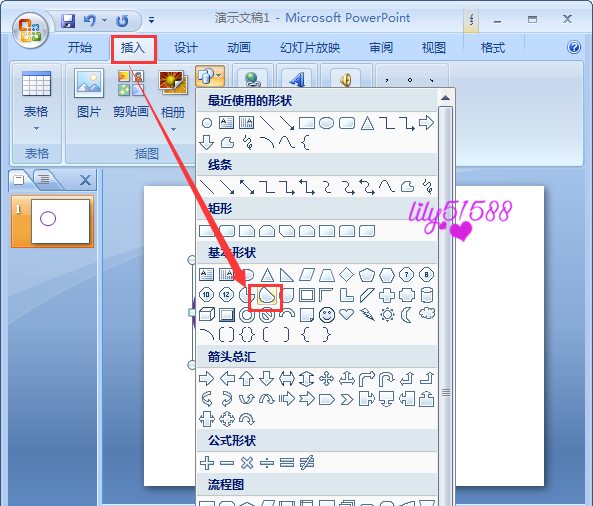
Task: Select the teardrop shape in basic shapes
Action: pos(267,295)
